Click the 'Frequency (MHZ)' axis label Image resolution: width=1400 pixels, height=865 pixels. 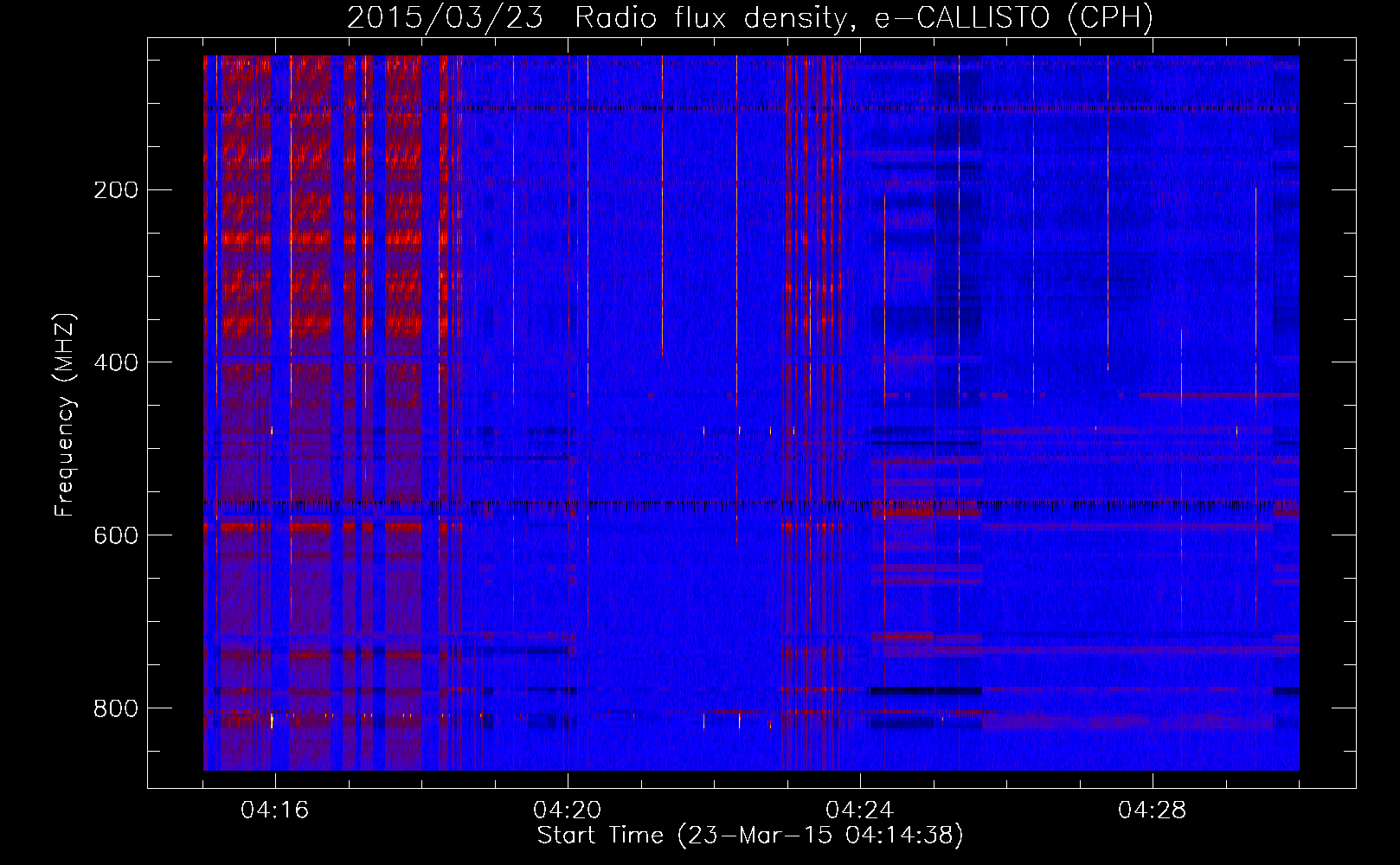pyautogui.click(x=65, y=414)
